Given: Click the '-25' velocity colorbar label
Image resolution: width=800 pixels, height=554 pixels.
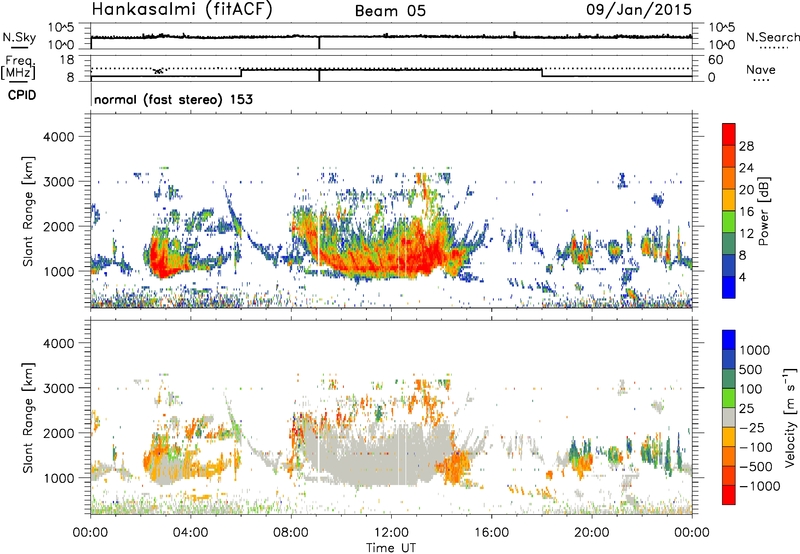Looking at the screenshot, I should tap(753, 428).
